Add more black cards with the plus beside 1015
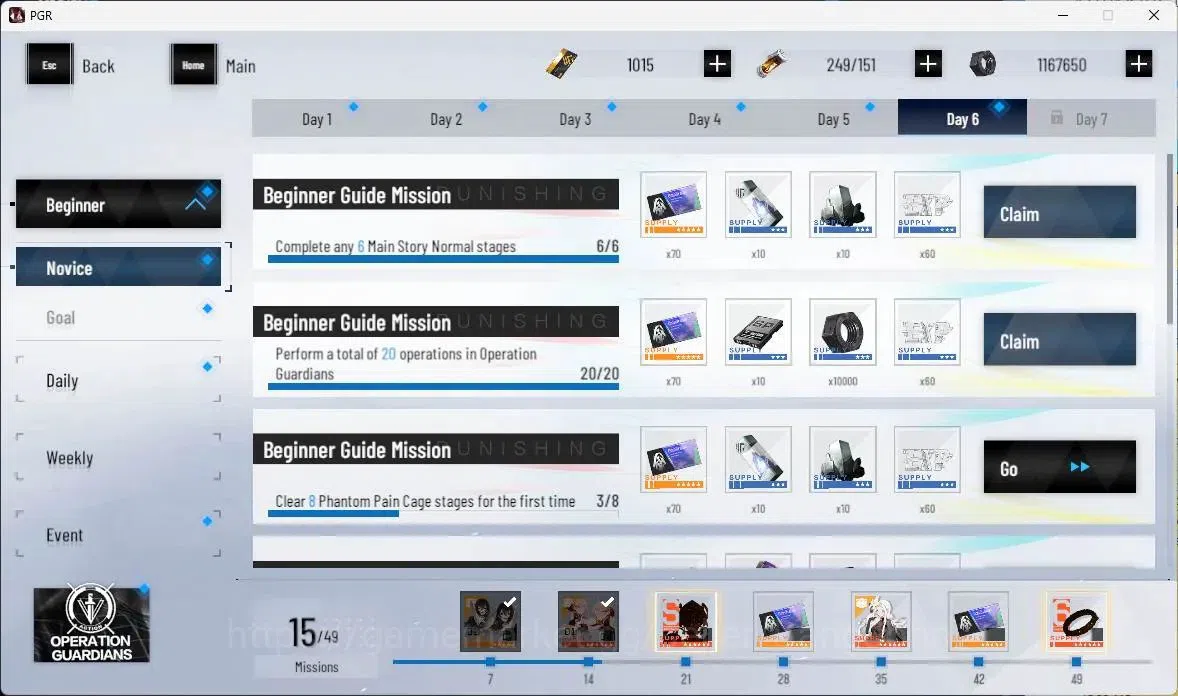1178x696 pixels. click(x=717, y=64)
